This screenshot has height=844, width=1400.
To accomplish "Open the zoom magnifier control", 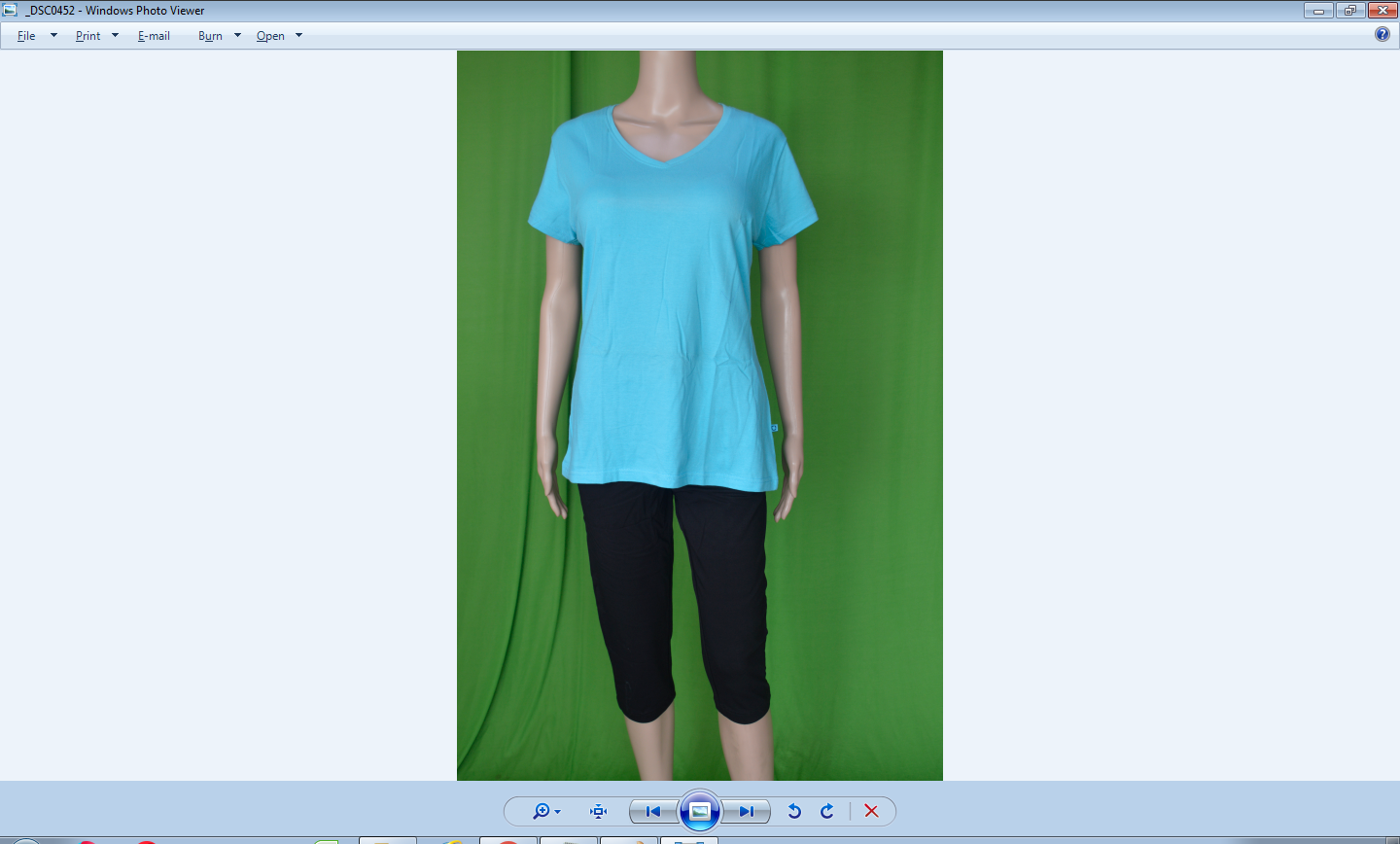I will (x=545, y=811).
